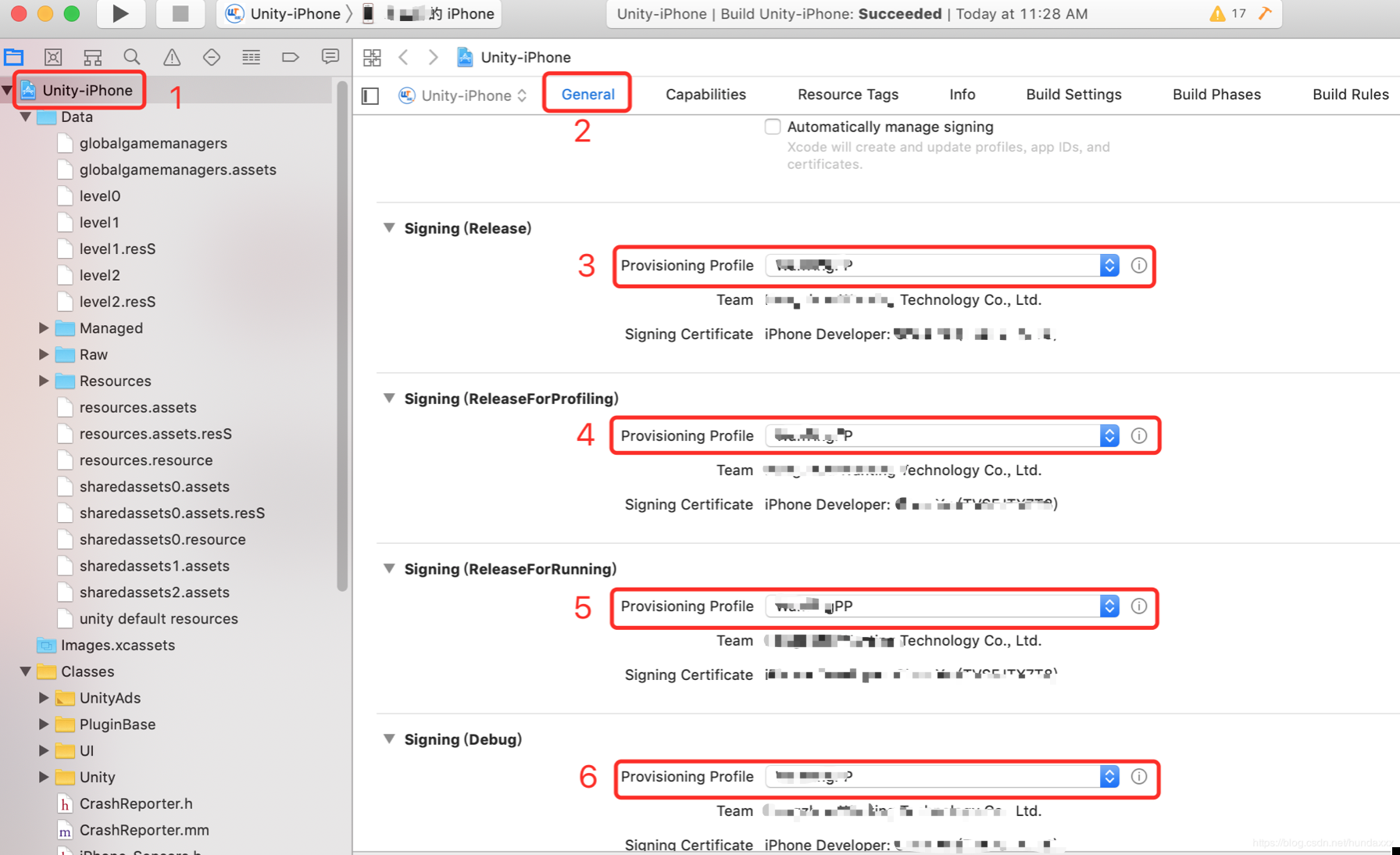Viewport: 1400px width, 855px height.
Task: Collapse the Signing (Release) section
Action: pyautogui.click(x=389, y=227)
